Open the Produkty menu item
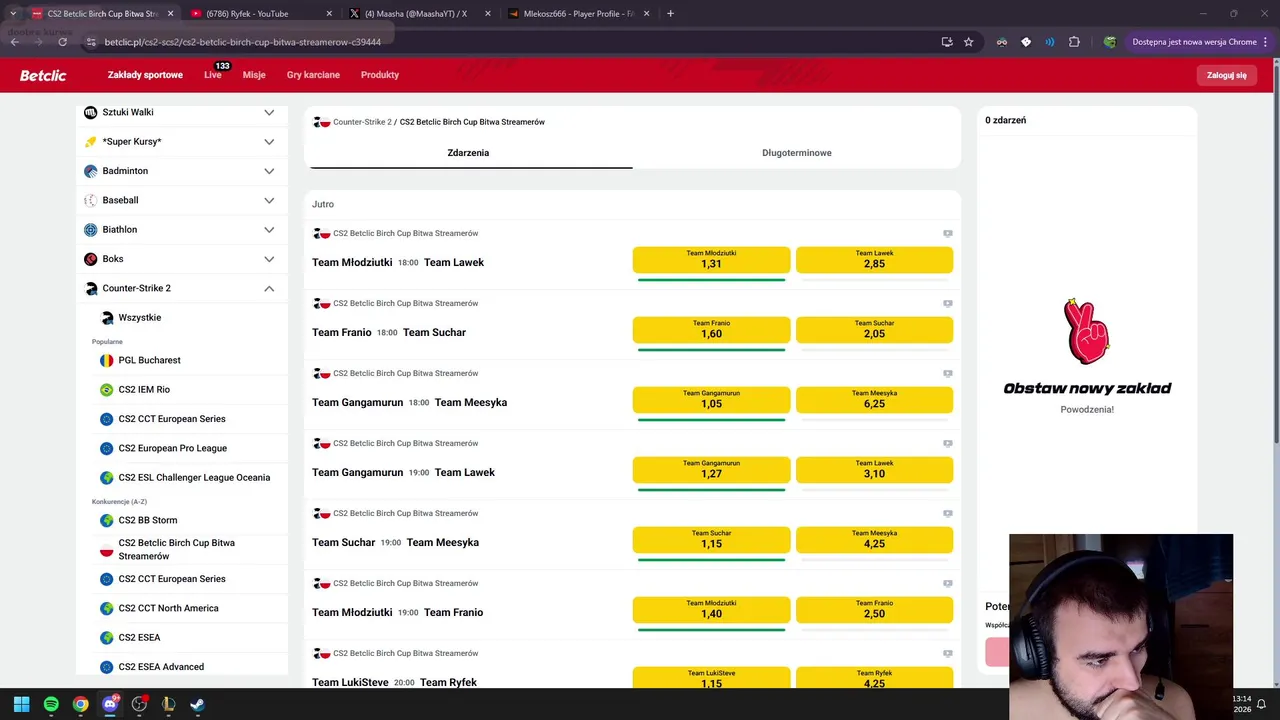This screenshot has width=1280, height=720. 380,75
